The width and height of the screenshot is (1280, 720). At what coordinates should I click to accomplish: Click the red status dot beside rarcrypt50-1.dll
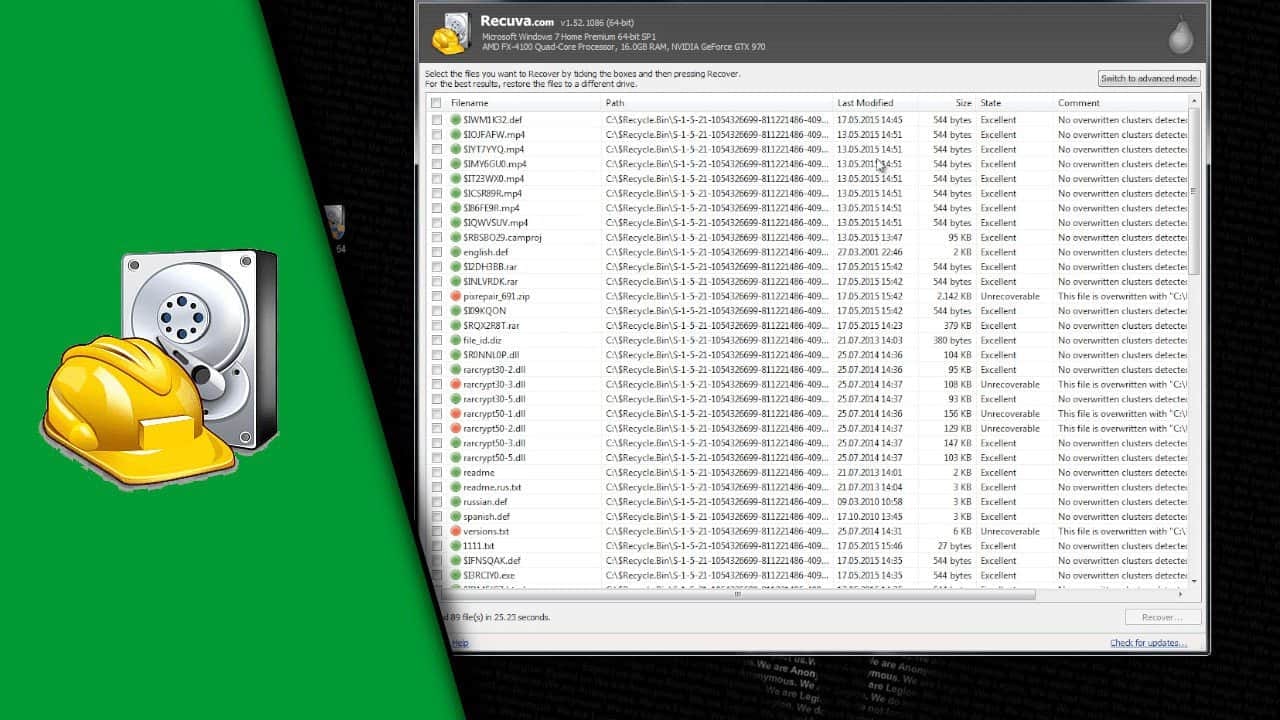click(456, 413)
